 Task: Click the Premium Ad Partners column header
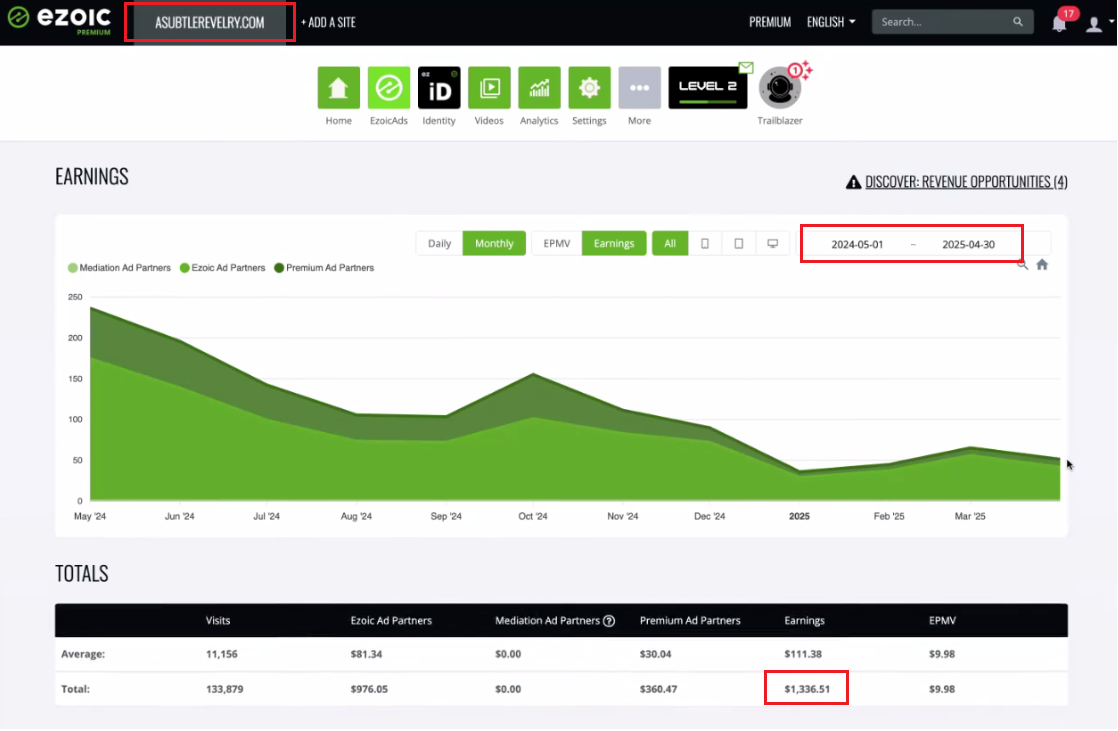click(x=690, y=620)
